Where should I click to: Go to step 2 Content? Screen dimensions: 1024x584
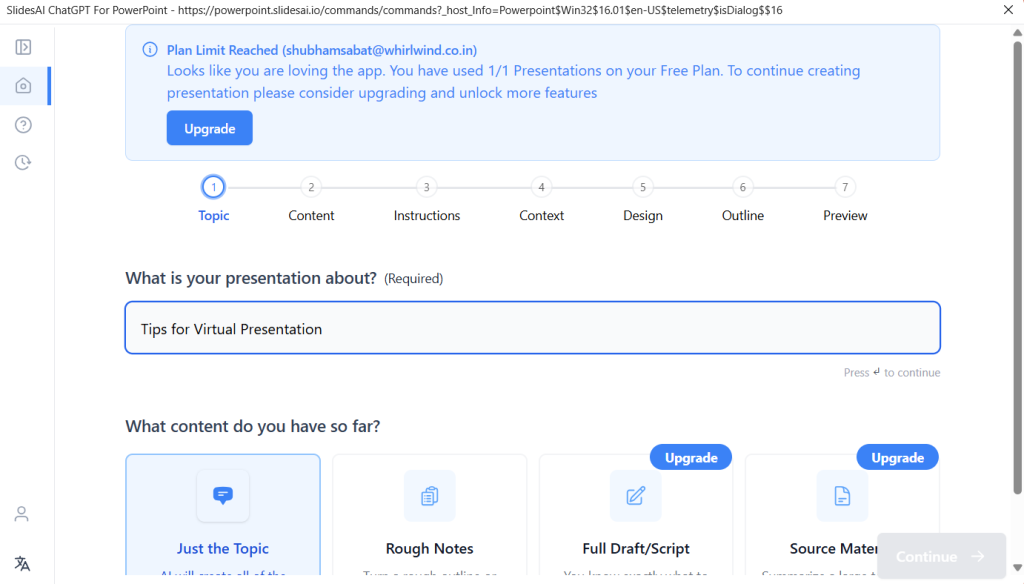[x=311, y=187]
